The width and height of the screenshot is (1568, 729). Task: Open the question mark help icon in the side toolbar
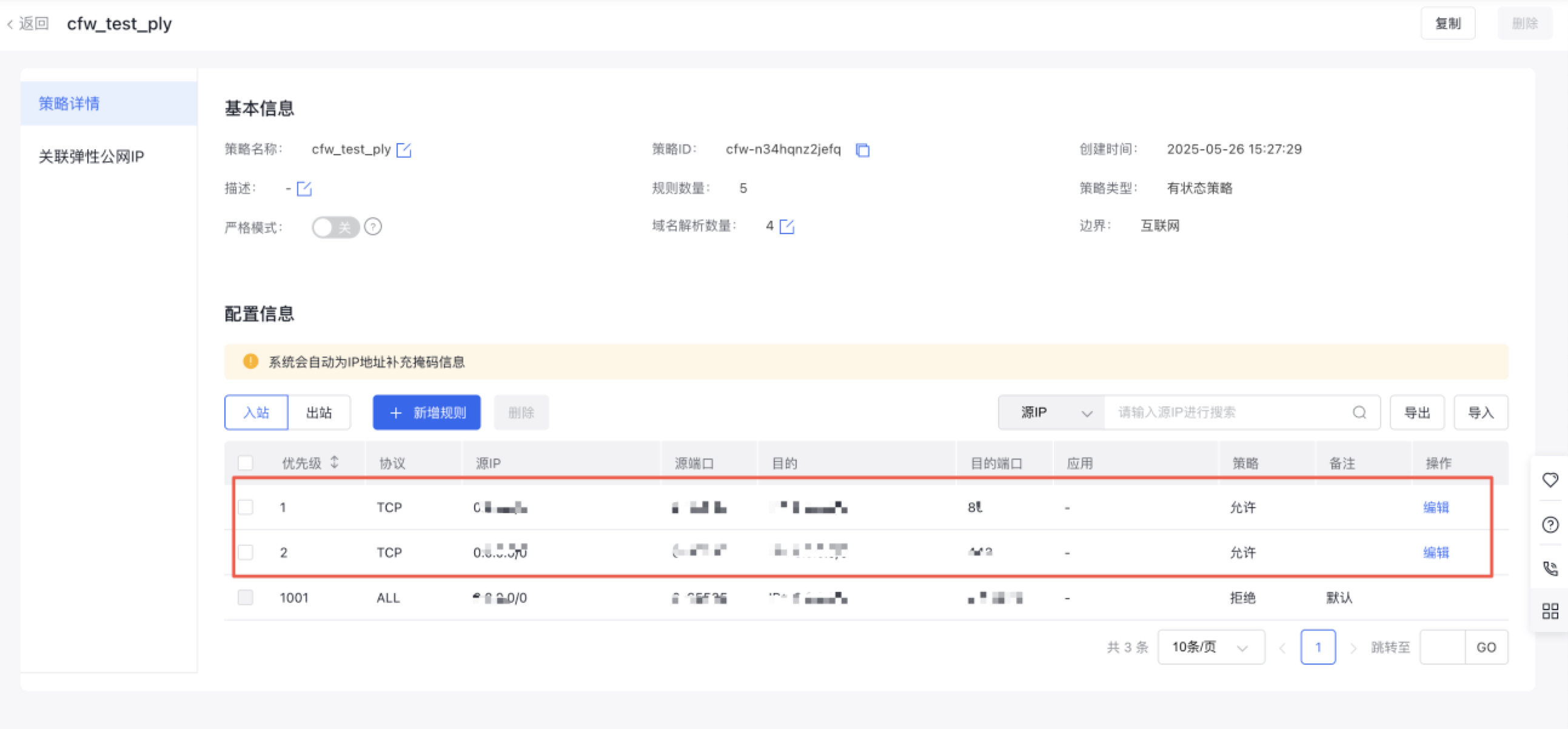[x=1550, y=525]
